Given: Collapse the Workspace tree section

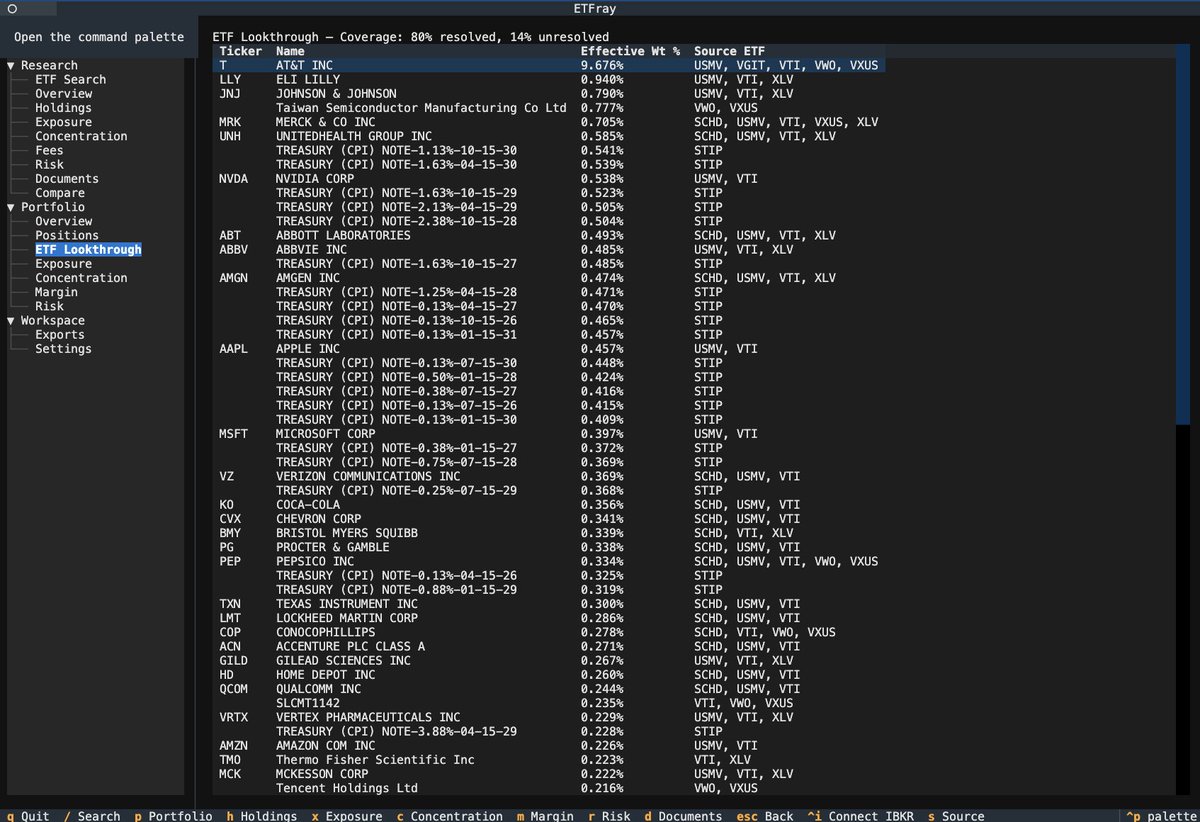Looking at the screenshot, I should click(11, 321).
